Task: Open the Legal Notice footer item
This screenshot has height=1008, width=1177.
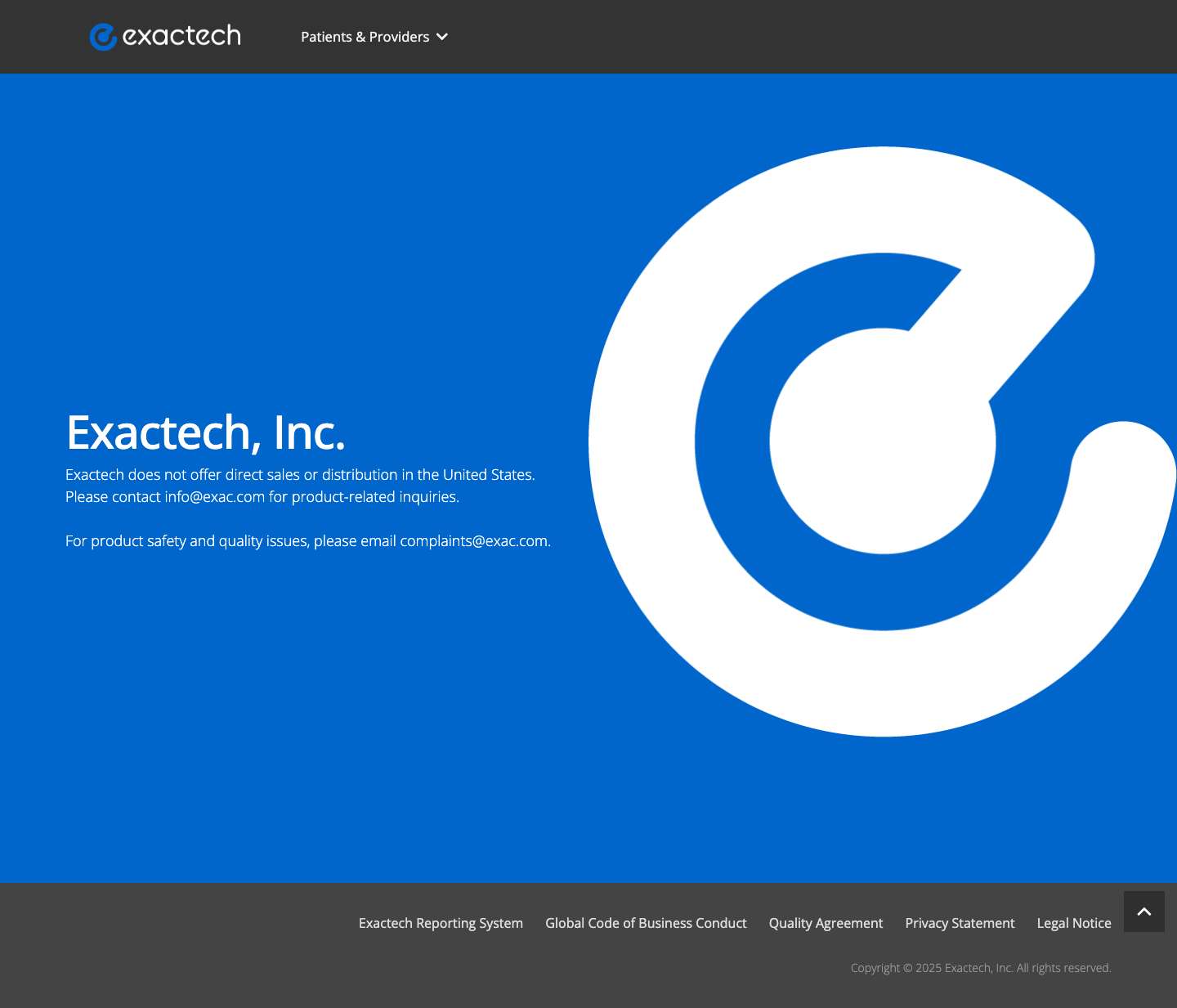Action: (1073, 923)
